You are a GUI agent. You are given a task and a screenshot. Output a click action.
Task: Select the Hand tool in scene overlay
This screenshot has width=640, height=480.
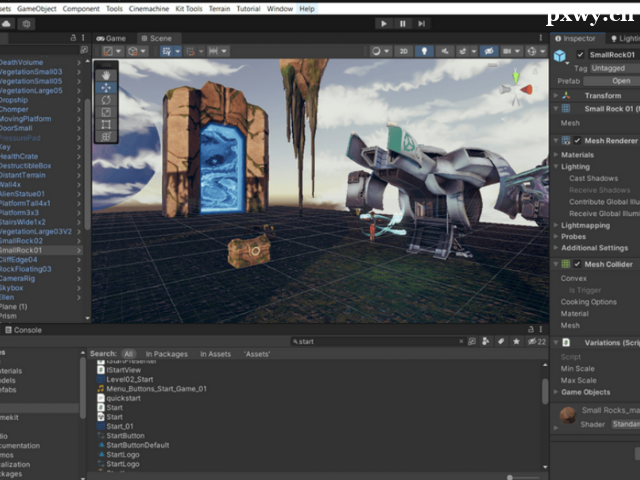pos(107,74)
